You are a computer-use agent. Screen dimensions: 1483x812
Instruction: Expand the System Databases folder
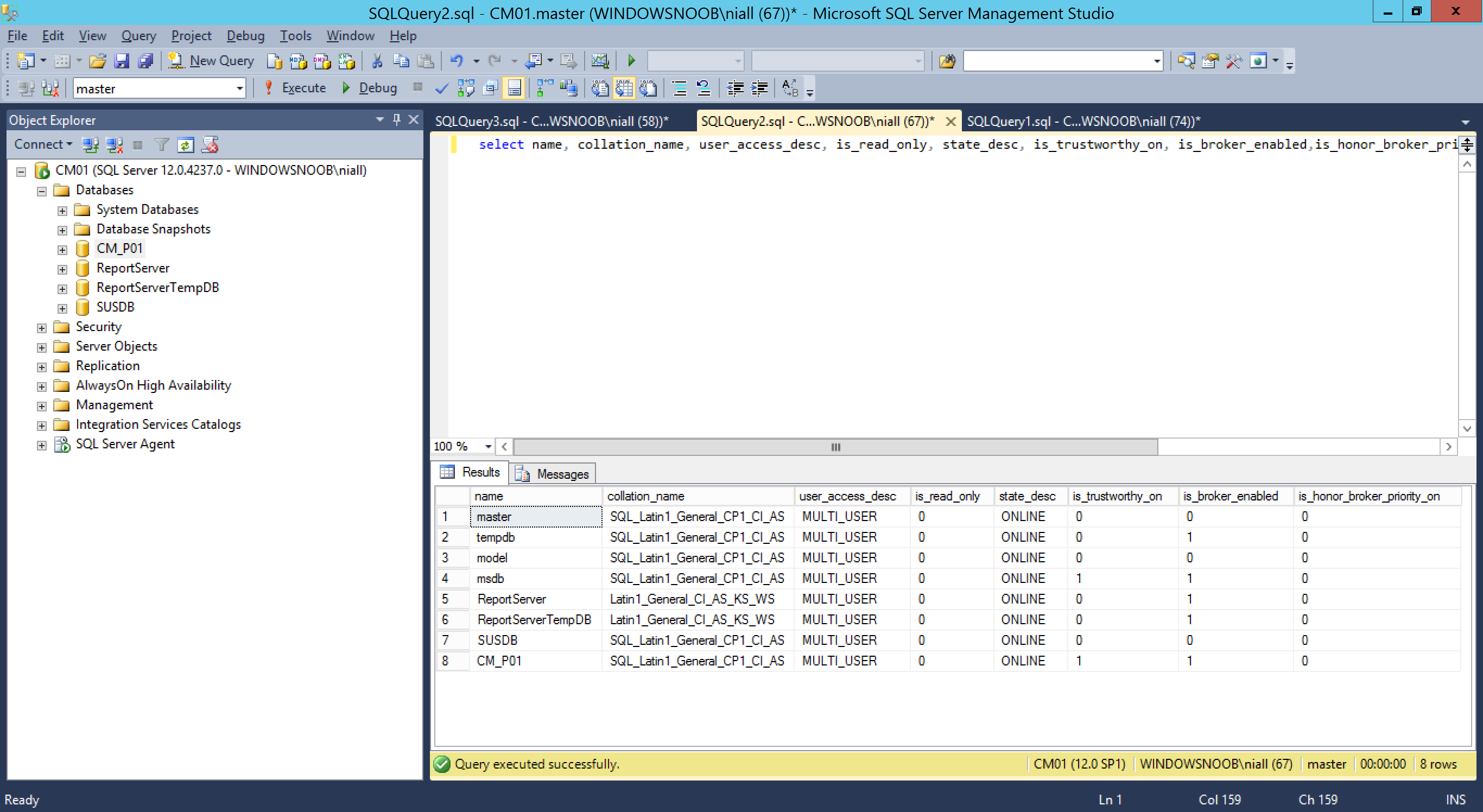(62, 210)
